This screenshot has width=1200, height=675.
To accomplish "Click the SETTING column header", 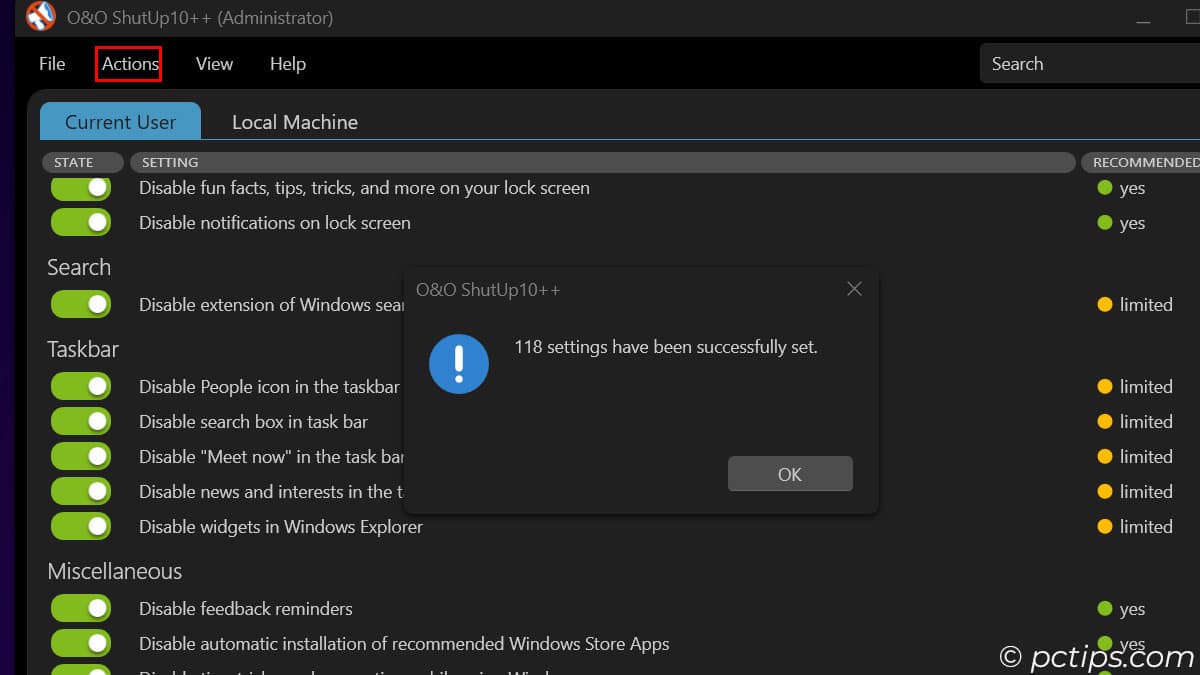I will coord(602,162).
